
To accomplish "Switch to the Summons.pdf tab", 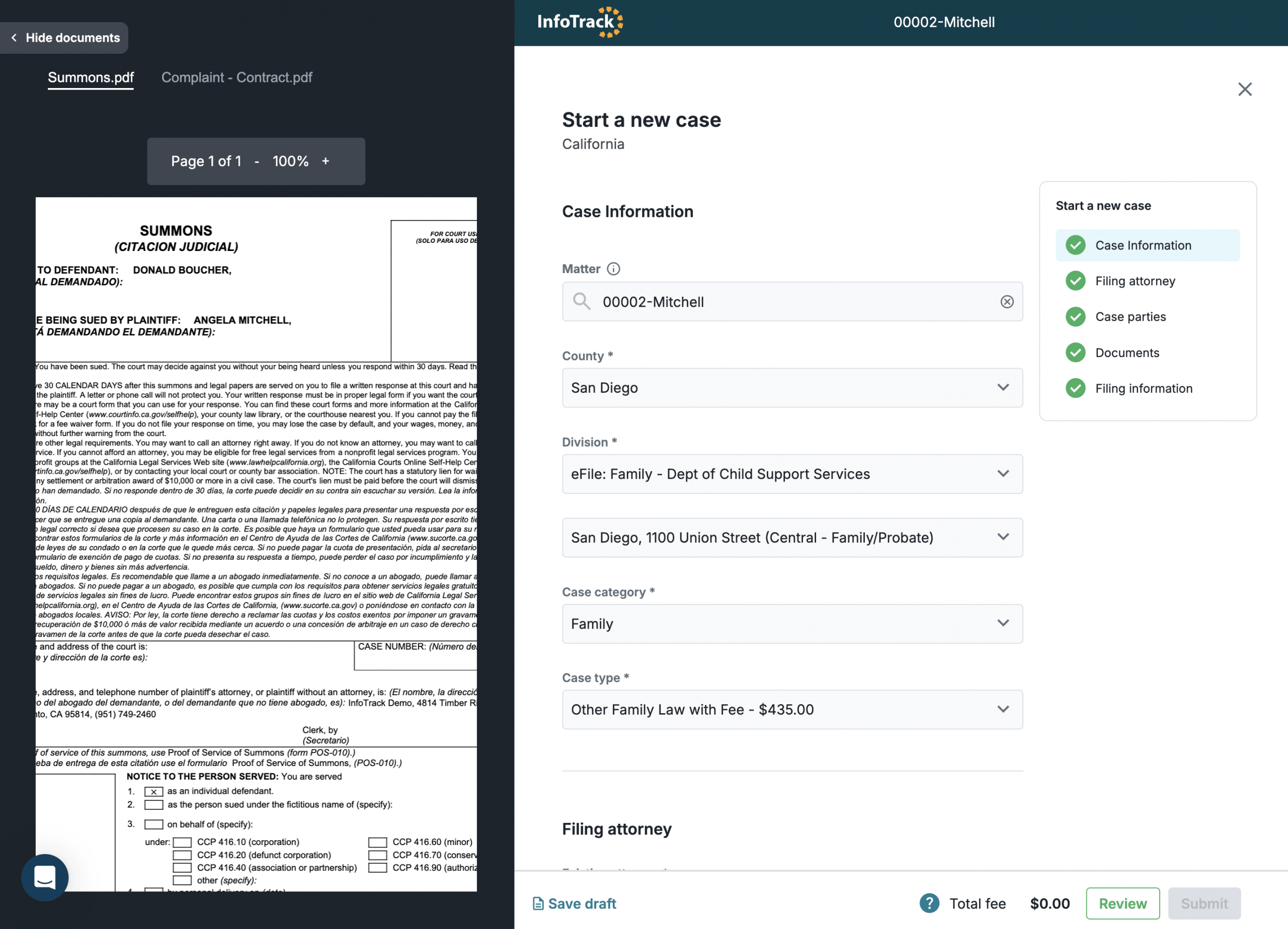I will 91,77.
